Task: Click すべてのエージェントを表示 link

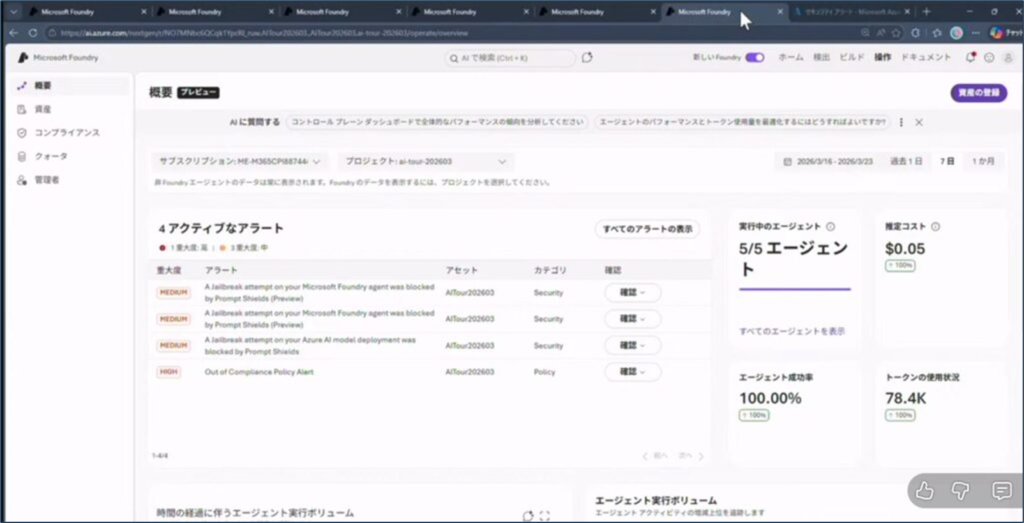Action: (x=792, y=331)
